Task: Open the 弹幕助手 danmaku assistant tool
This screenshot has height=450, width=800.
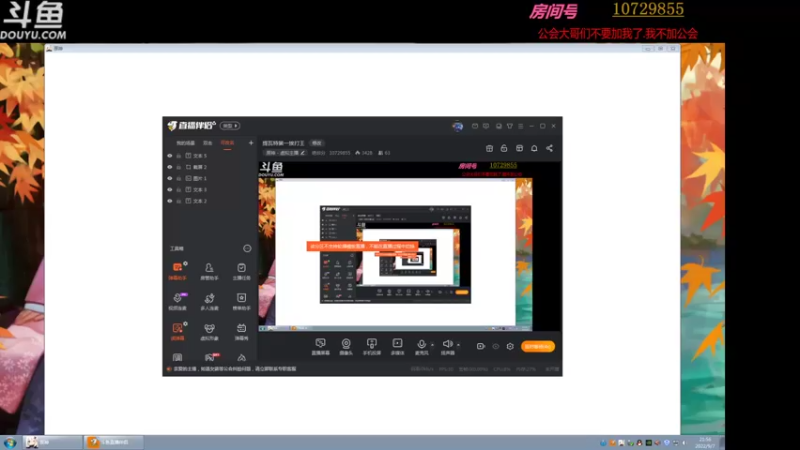Action: tap(178, 271)
